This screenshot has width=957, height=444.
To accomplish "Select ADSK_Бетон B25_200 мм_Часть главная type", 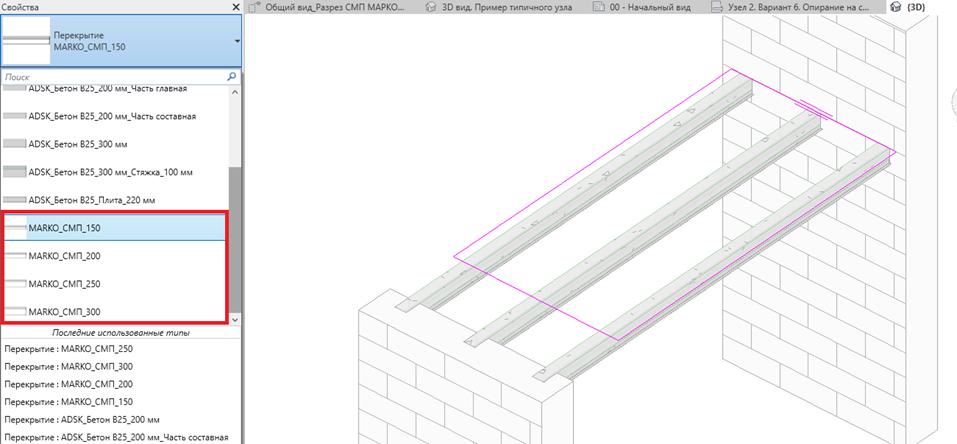I will click(114, 90).
